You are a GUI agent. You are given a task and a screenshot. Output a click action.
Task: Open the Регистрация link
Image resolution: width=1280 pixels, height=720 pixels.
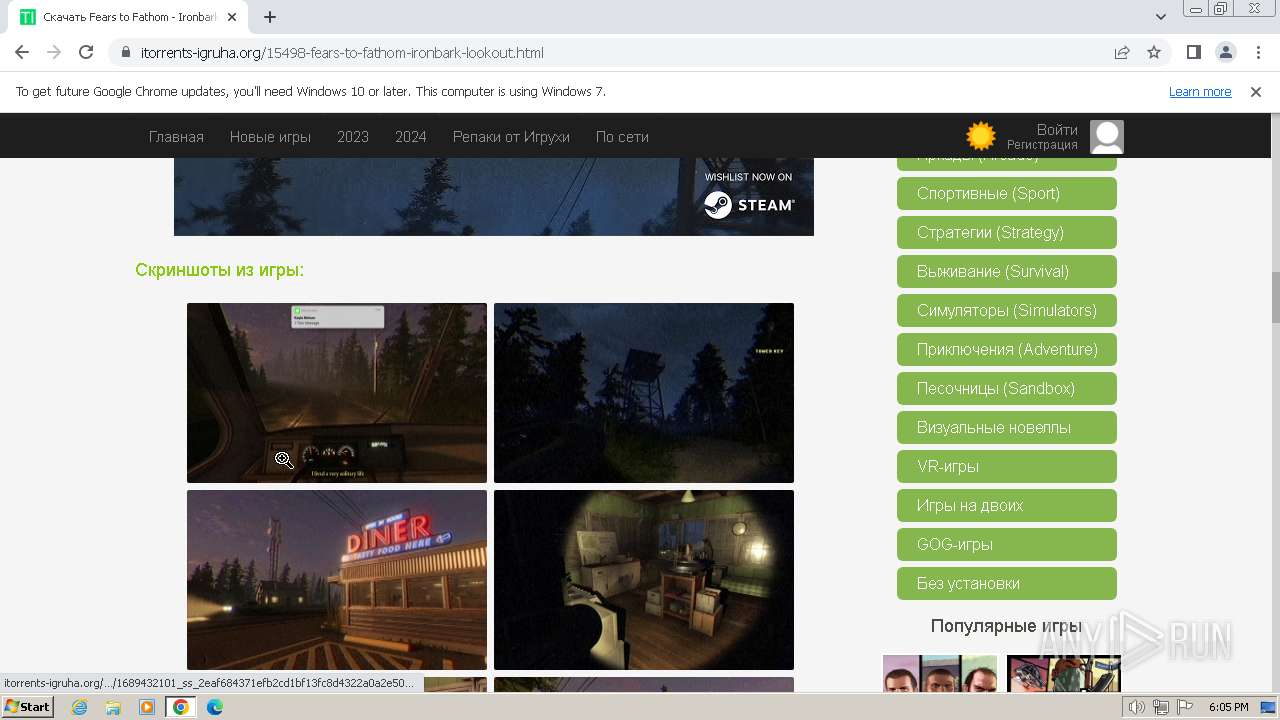[1042, 145]
